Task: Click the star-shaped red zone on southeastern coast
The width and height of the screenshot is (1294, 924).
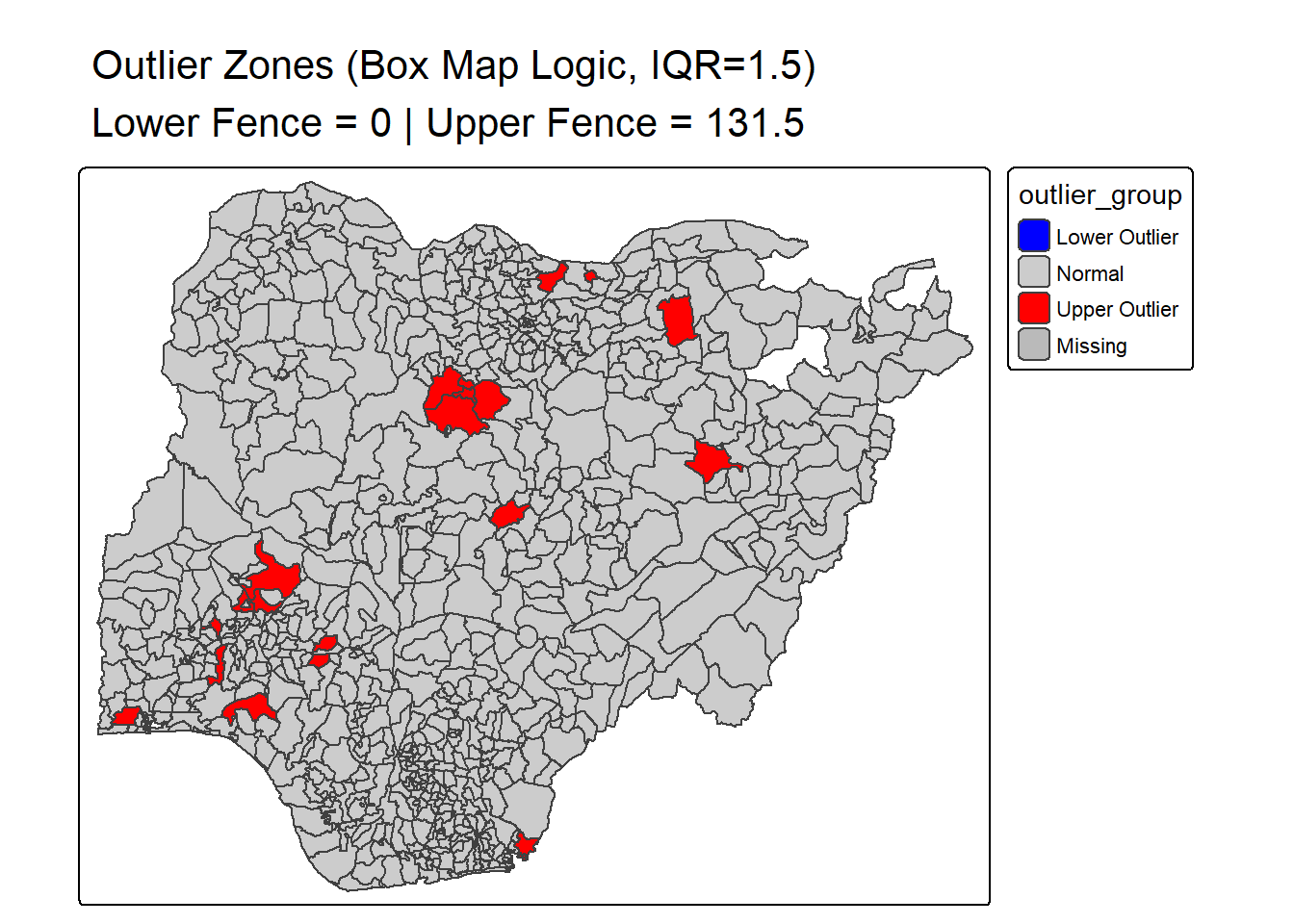Action: 524,845
